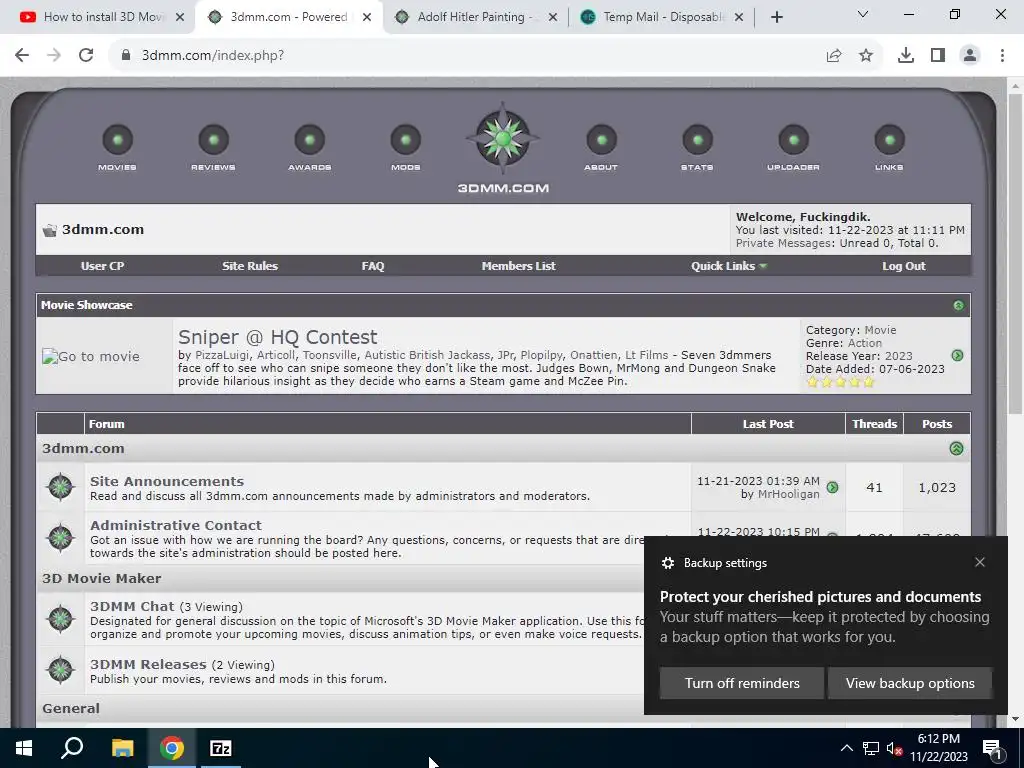1024x768 pixels.
Task: Click View backup options button
Action: point(910,683)
